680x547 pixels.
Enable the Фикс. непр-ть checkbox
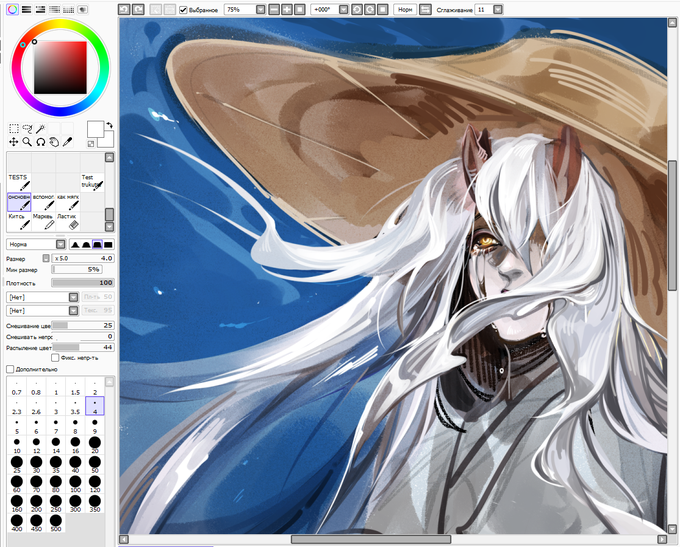click(55, 357)
